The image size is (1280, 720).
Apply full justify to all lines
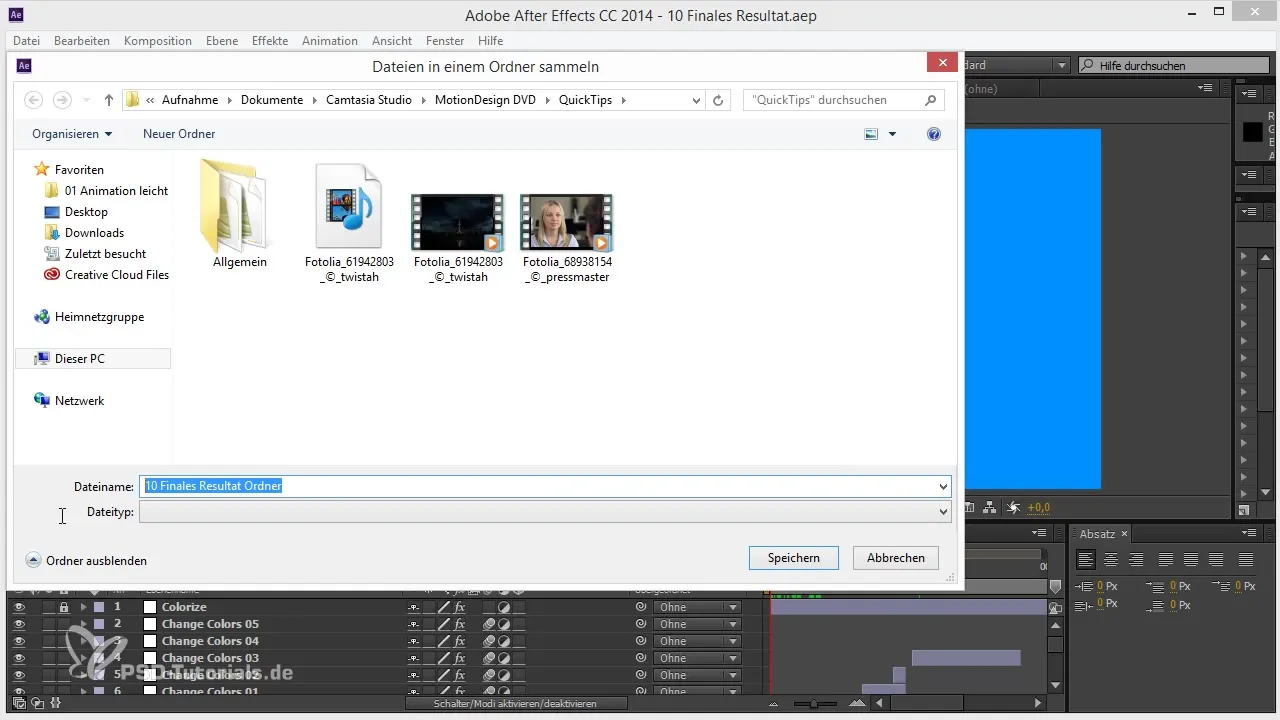pyautogui.click(x=1245, y=559)
